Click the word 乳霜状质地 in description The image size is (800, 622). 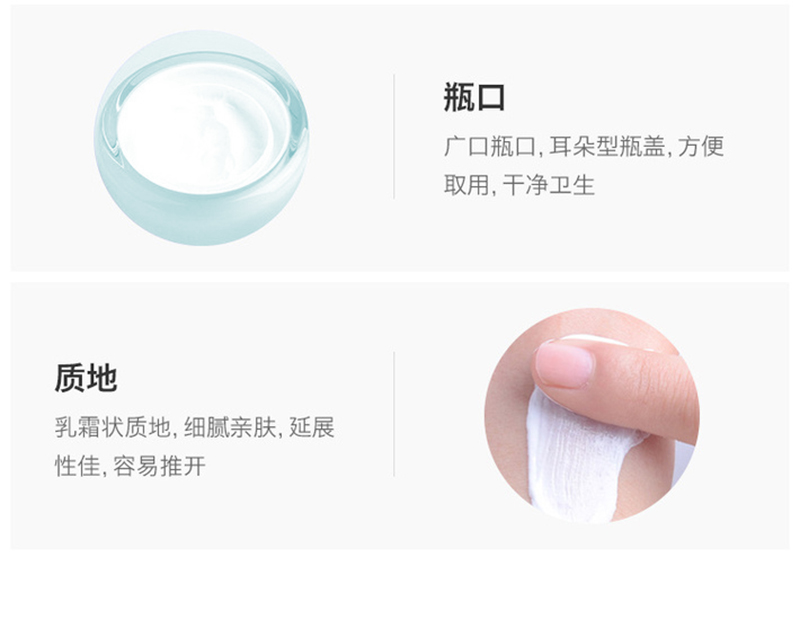pyautogui.click(x=112, y=427)
